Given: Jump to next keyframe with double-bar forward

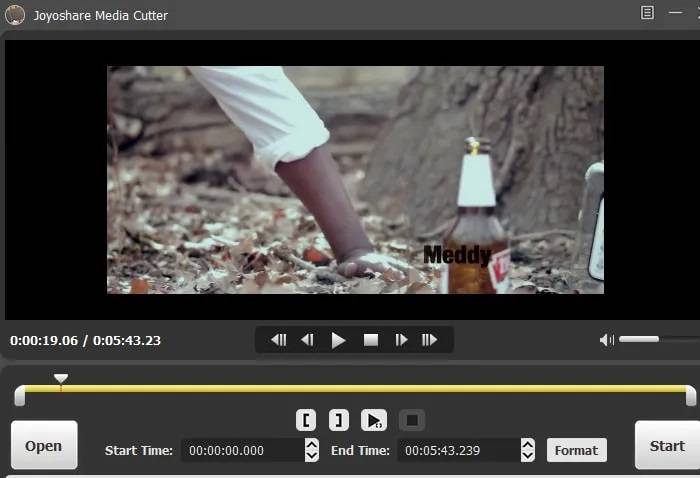Looking at the screenshot, I should [x=429, y=340].
